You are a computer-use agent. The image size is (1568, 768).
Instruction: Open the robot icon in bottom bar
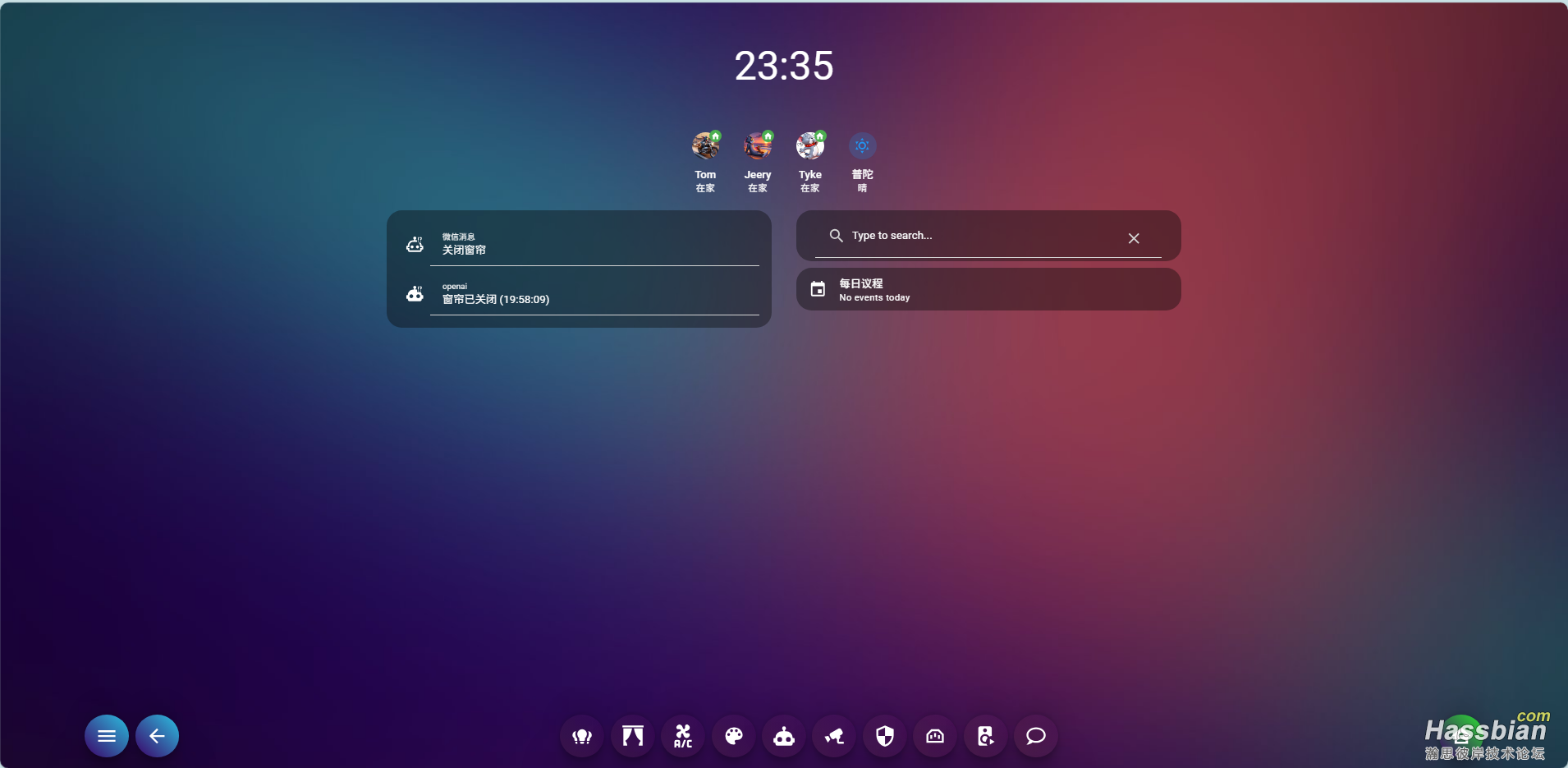click(x=784, y=736)
